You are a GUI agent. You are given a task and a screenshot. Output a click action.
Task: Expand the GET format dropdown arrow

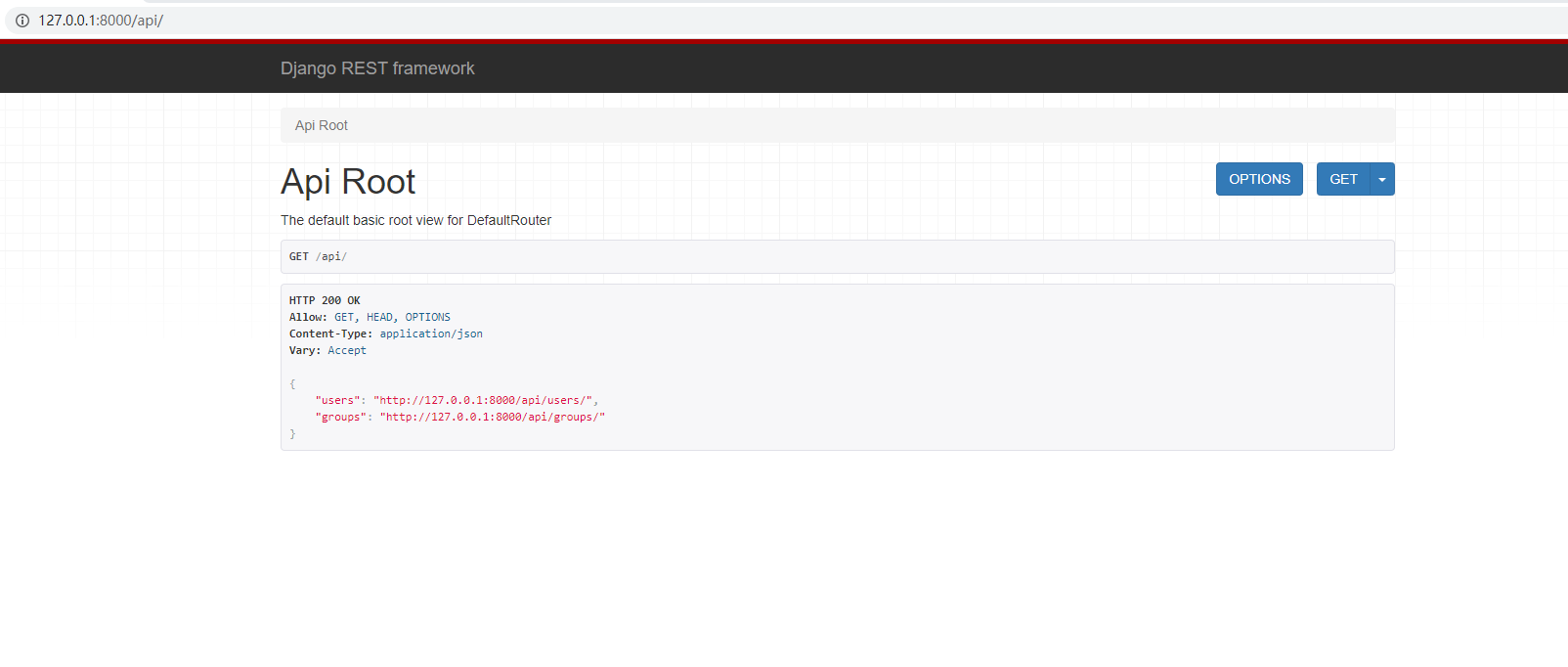point(1382,179)
